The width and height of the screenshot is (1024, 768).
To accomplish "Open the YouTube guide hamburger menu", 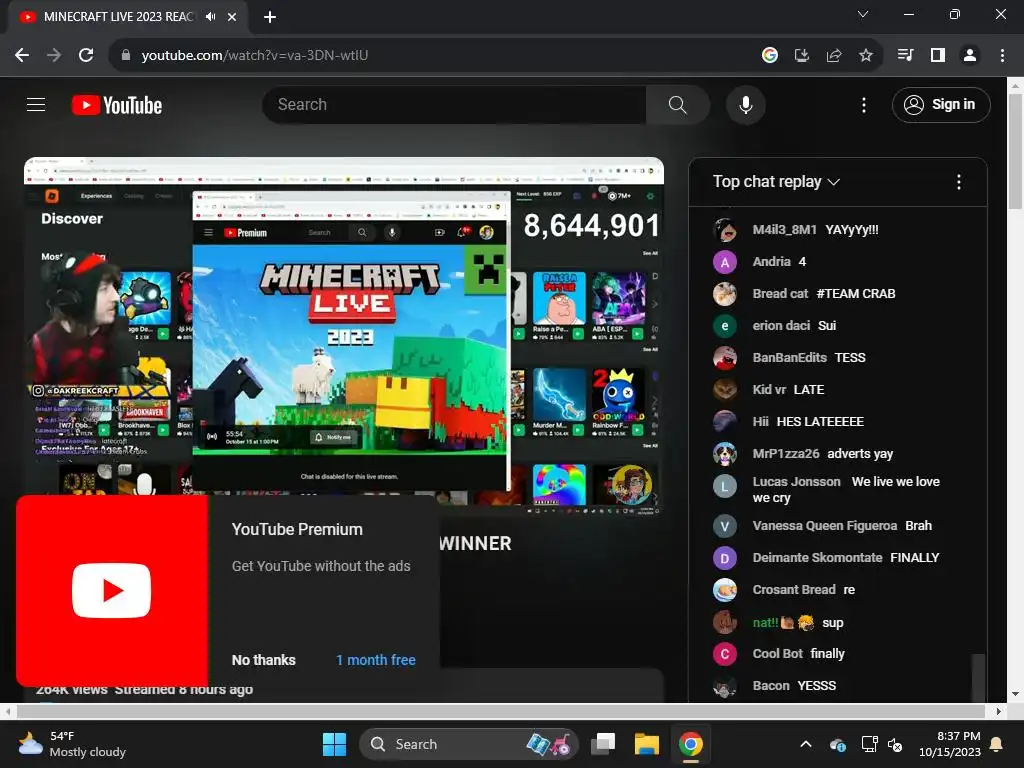I will [x=36, y=104].
